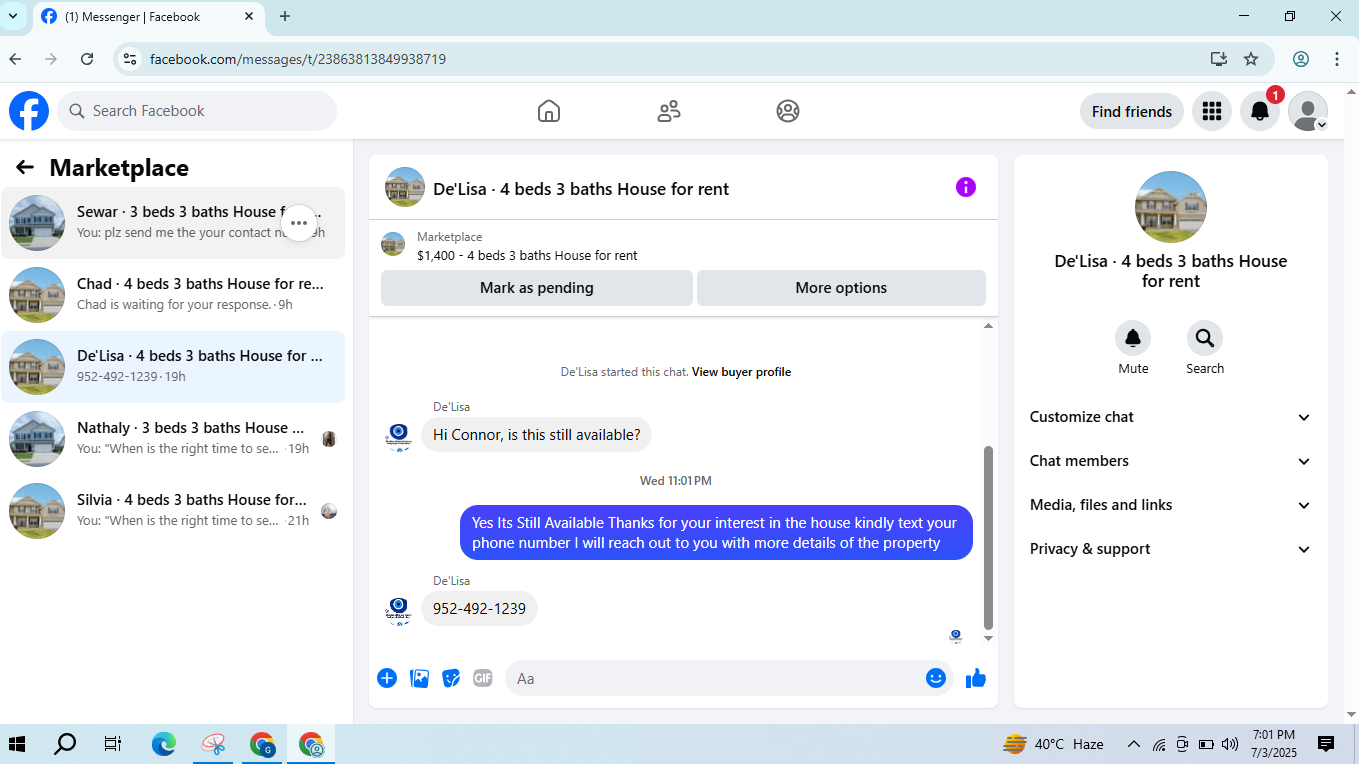Open Windows taskbar search icon
The width and height of the screenshot is (1359, 764).
click(65, 744)
